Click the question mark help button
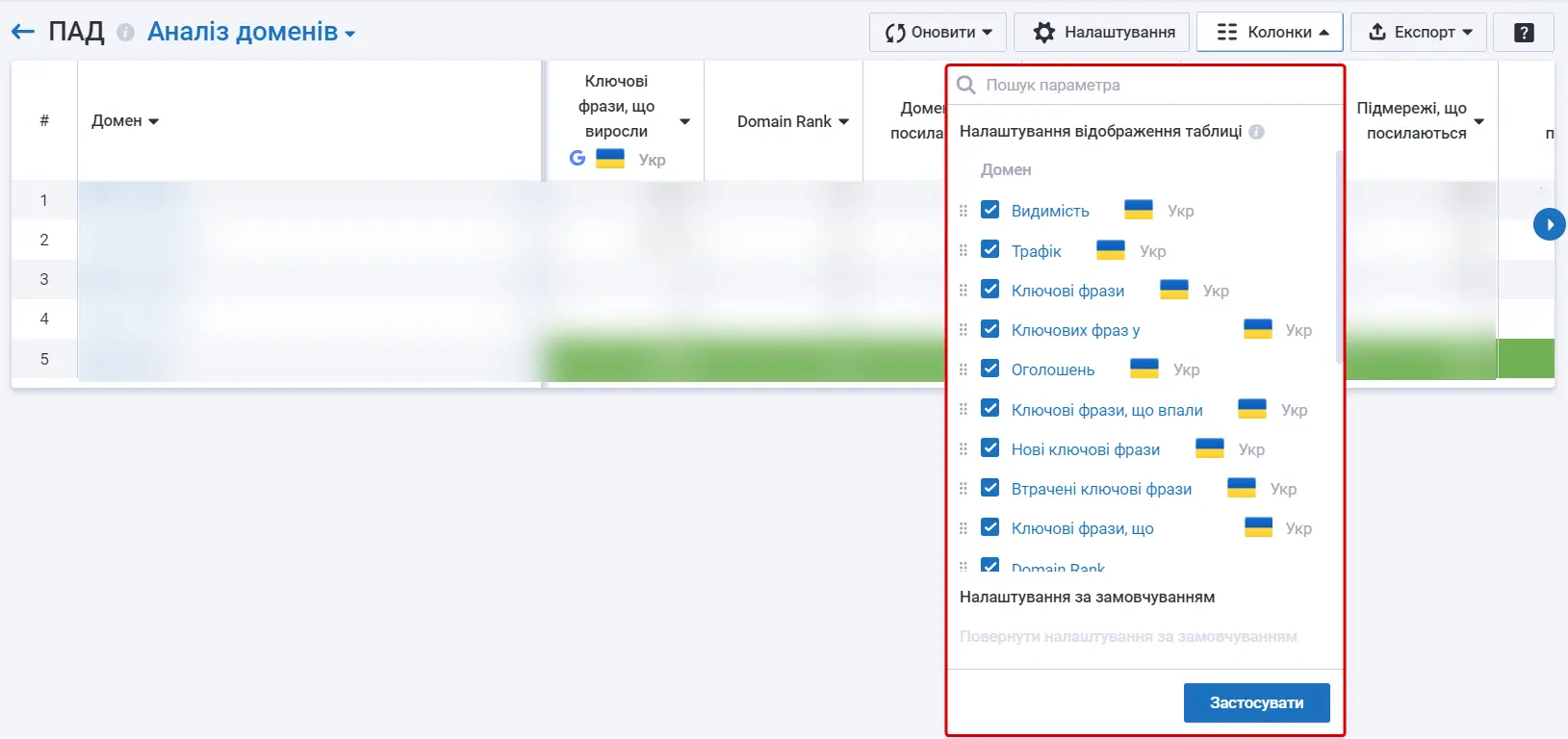The image size is (1568, 739). [x=1524, y=32]
